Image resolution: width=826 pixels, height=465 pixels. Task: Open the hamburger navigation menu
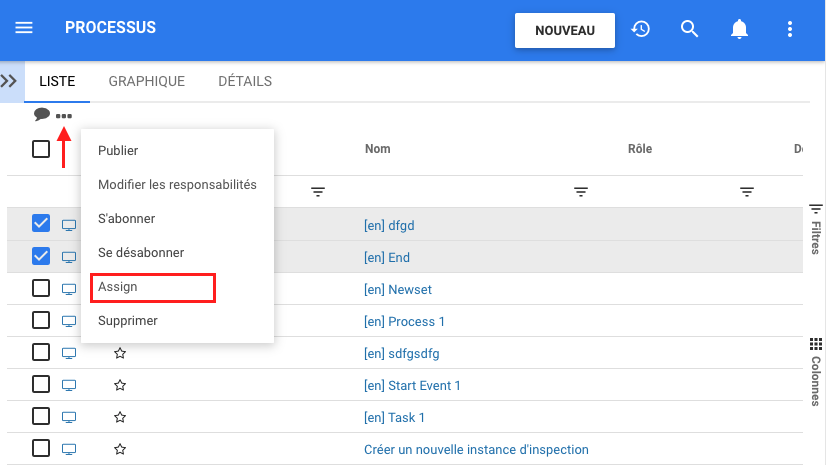(24, 29)
